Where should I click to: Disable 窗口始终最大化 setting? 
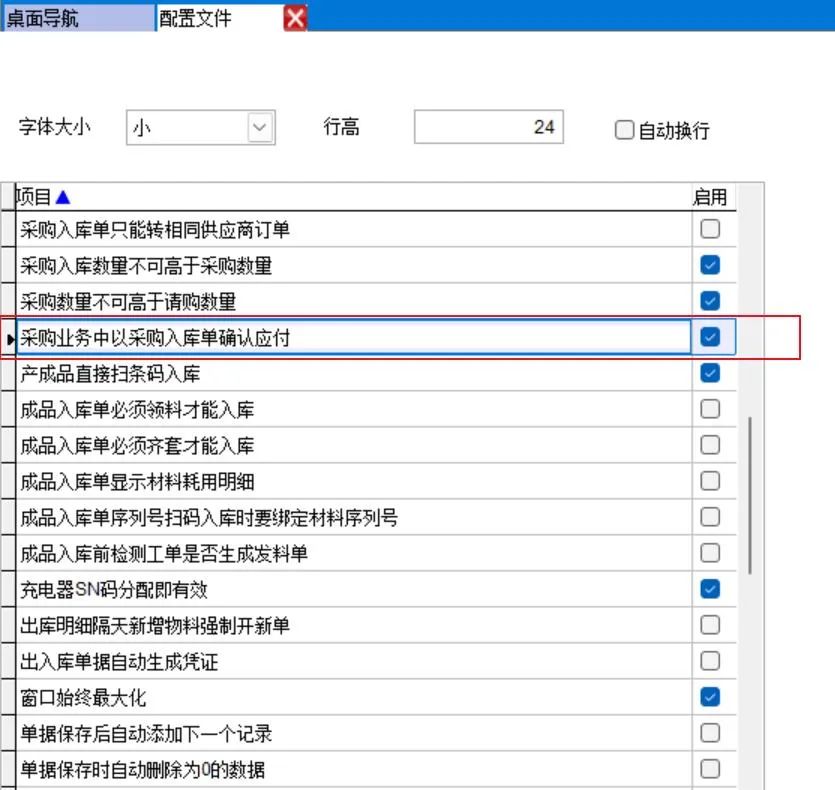[x=710, y=697]
